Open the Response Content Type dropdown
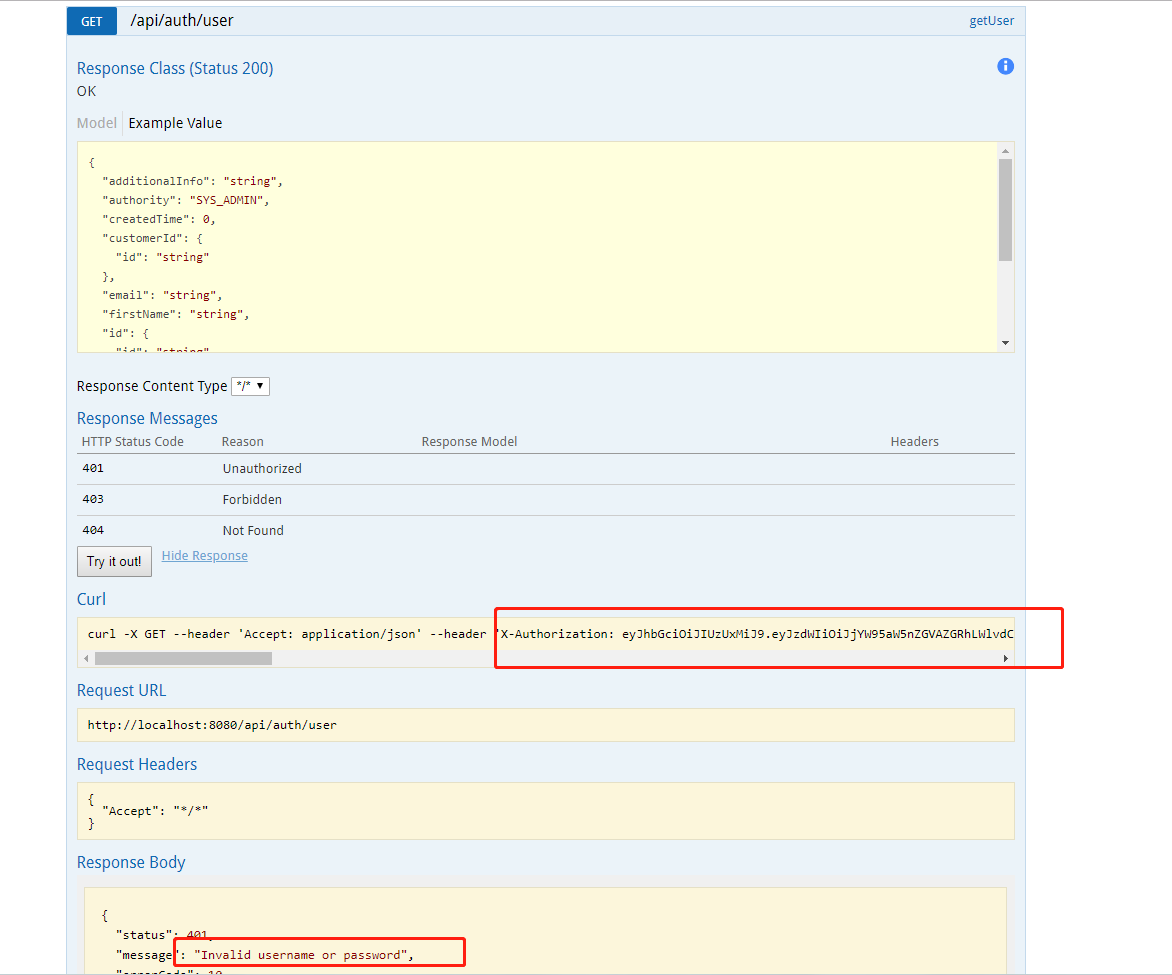The width and height of the screenshot is (1172, 975). coord(250,385)
